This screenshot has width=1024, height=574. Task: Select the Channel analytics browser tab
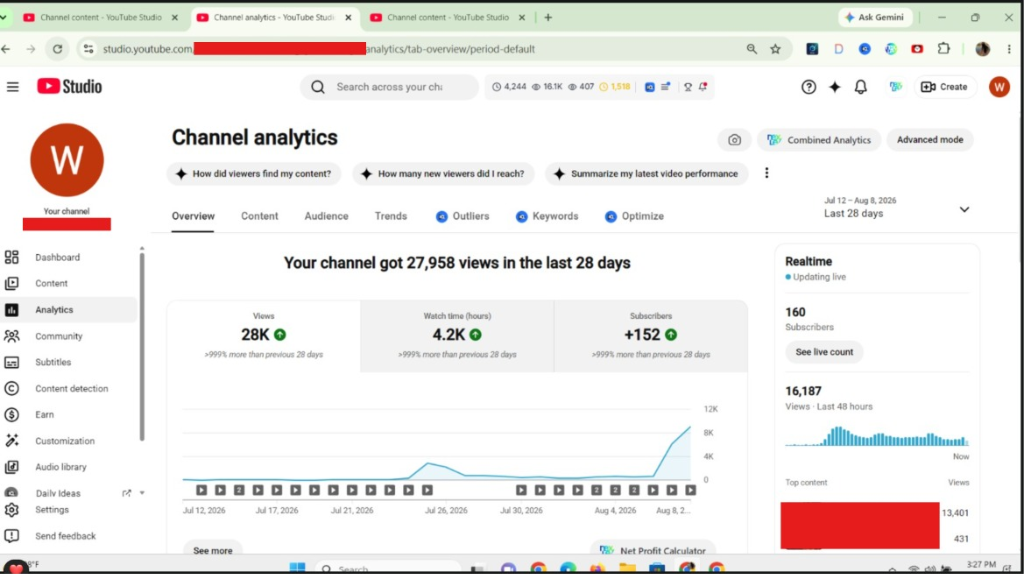tap(274, 18)
